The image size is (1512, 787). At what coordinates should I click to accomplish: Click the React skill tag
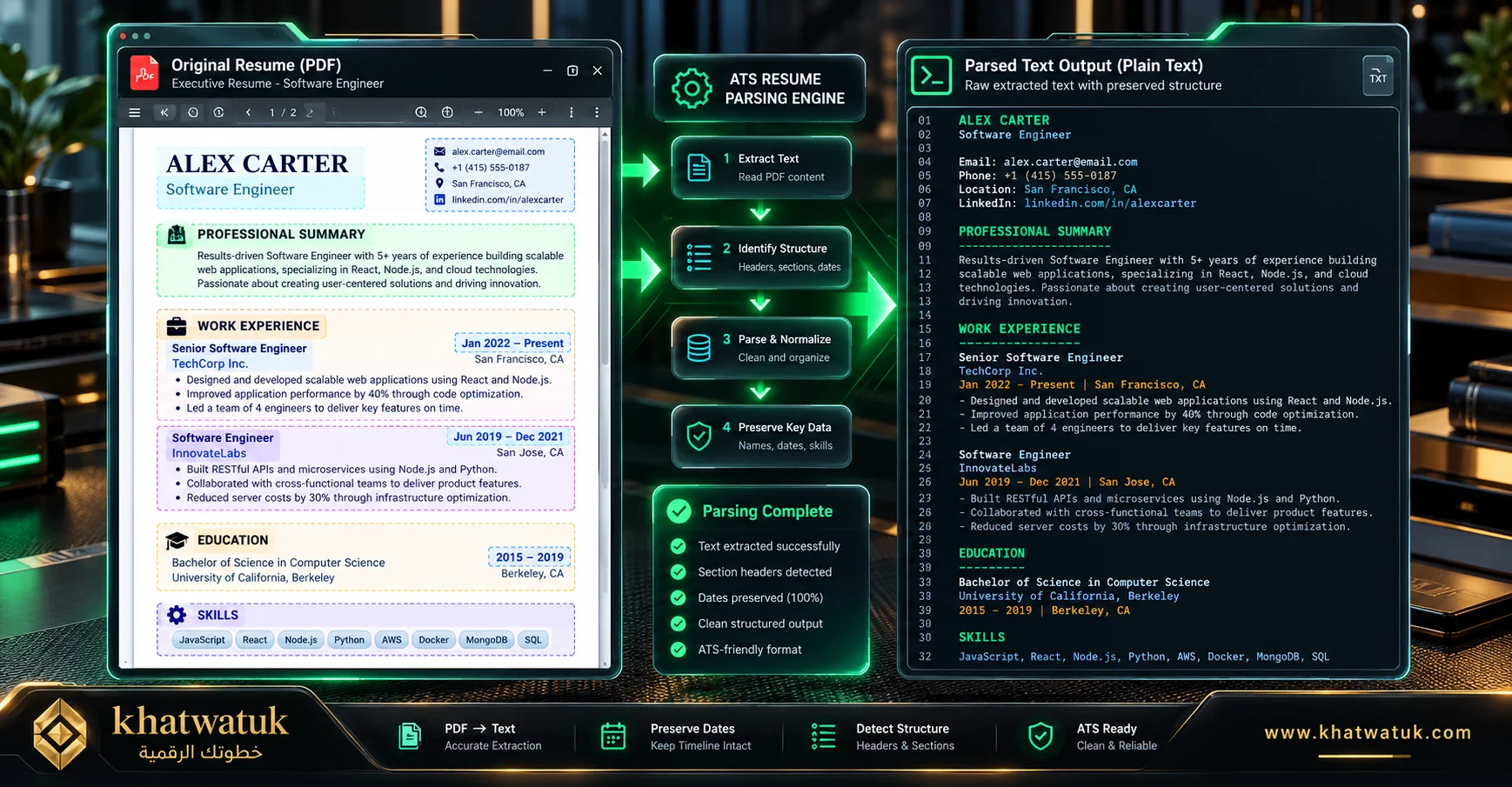pyautogui.click(x=255, y=640)
